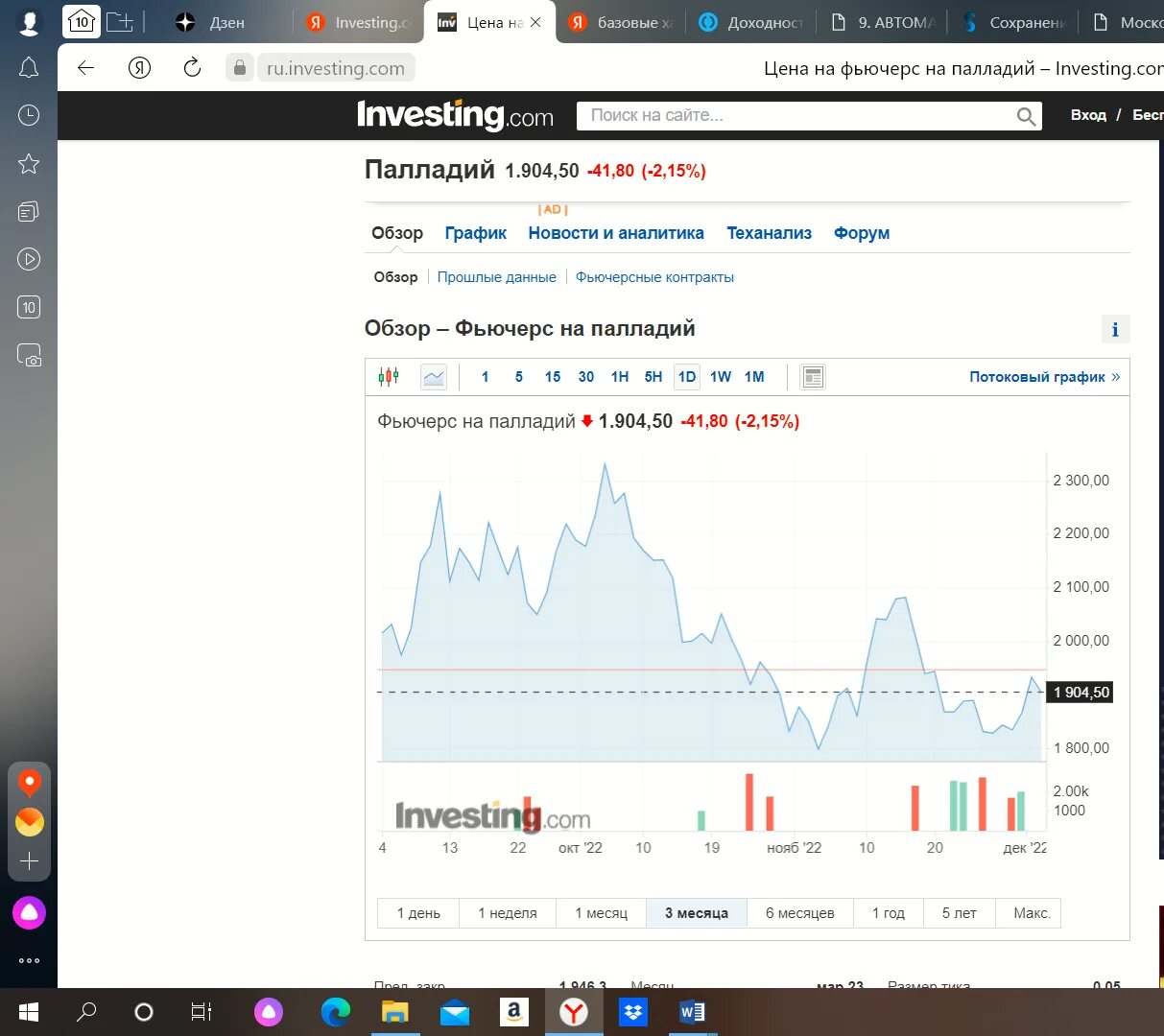Open Yandex Mail icon in sidebar
Image resolution: width=1164 pixels, height=1036 pixels.
30,822
